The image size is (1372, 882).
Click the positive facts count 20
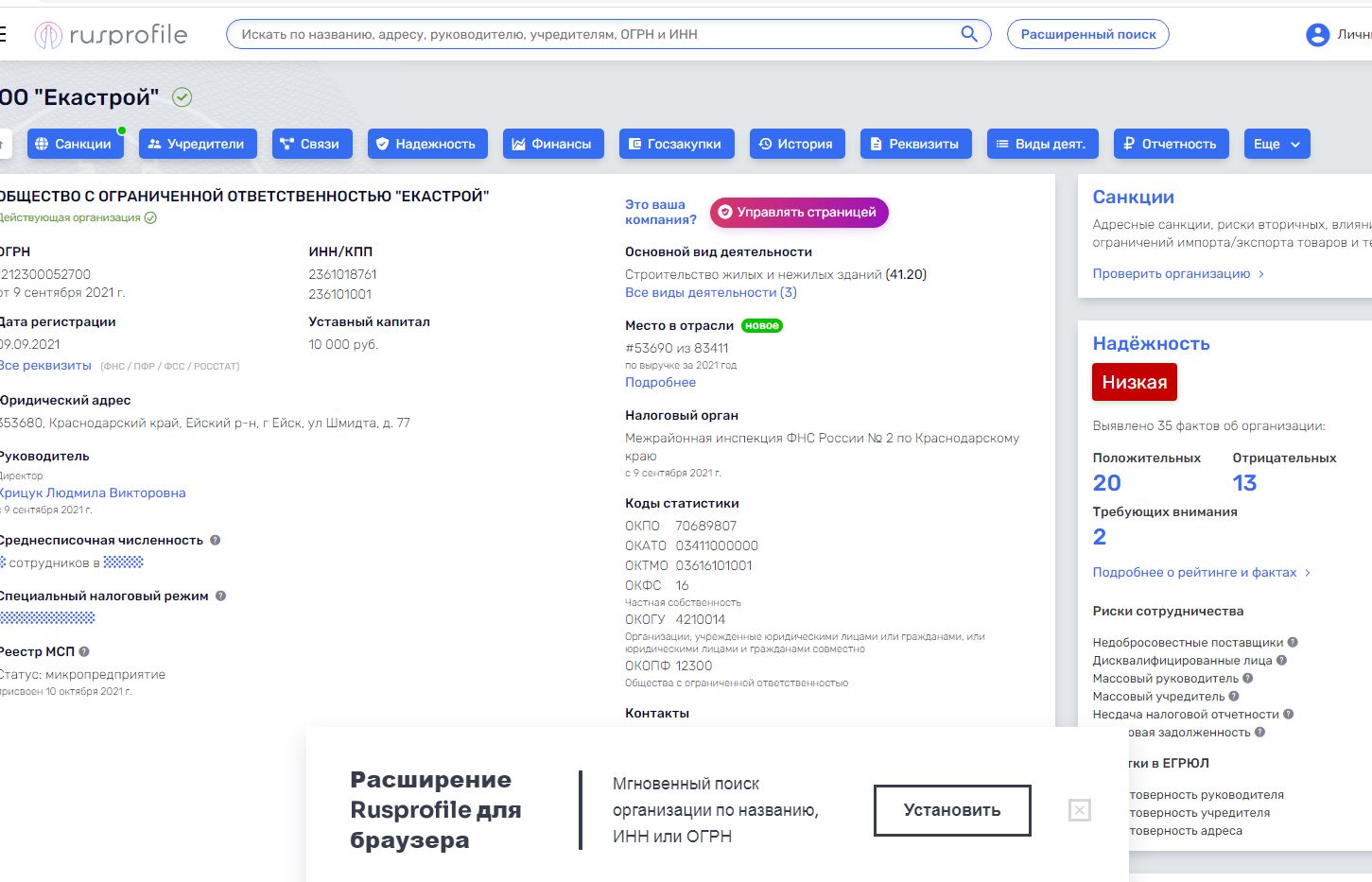(1106, 483)
